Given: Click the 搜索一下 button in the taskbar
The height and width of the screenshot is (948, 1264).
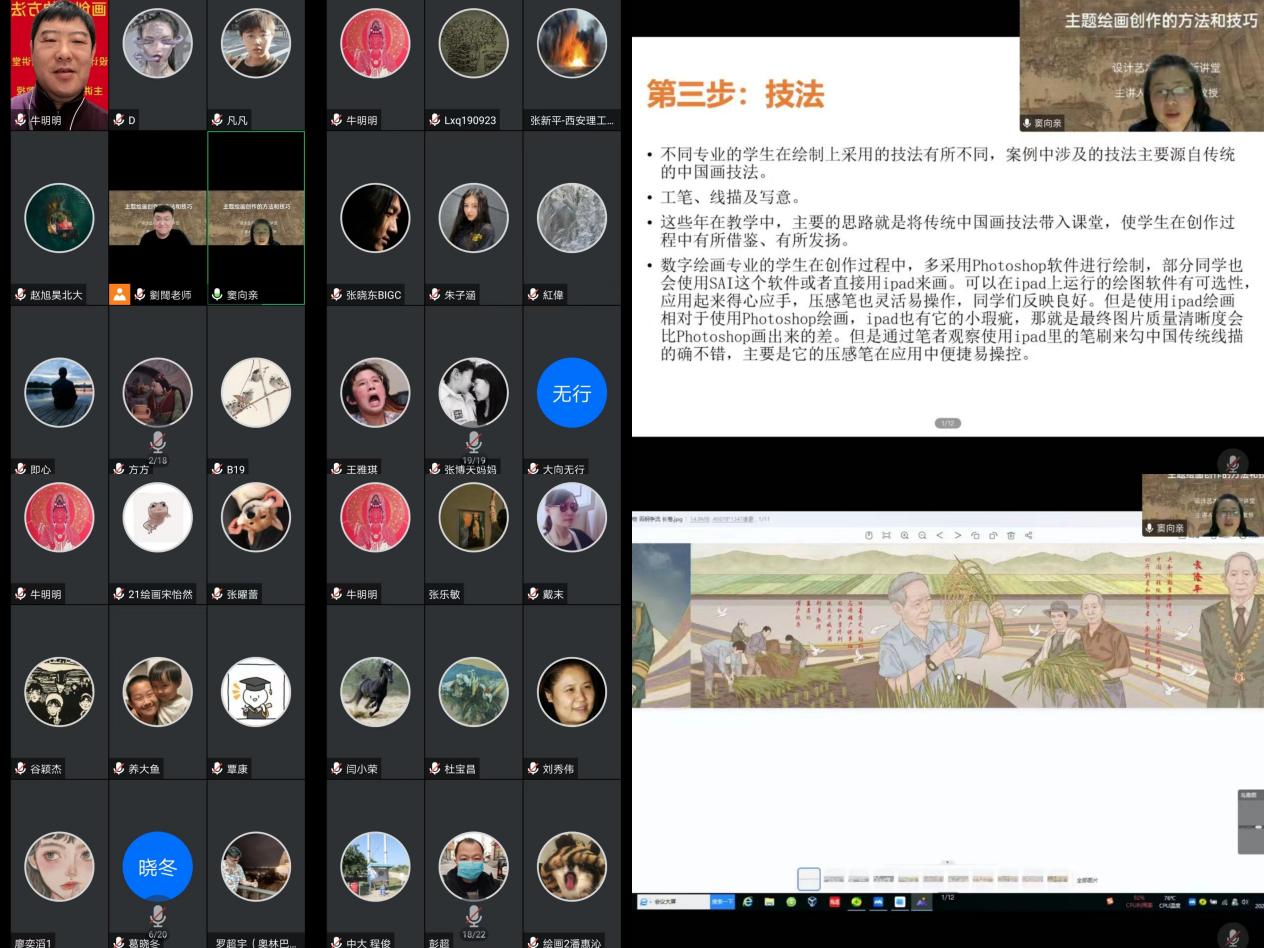Looking at the screenshot, I should click(x=722, y=902).
